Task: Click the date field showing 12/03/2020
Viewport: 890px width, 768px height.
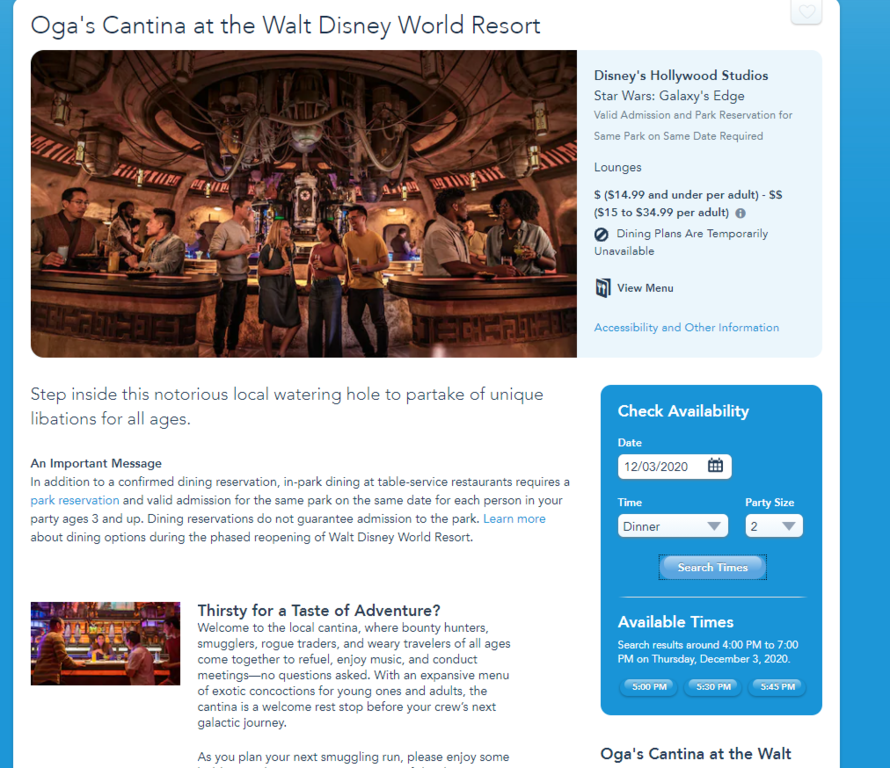Action: coord(663,466)
